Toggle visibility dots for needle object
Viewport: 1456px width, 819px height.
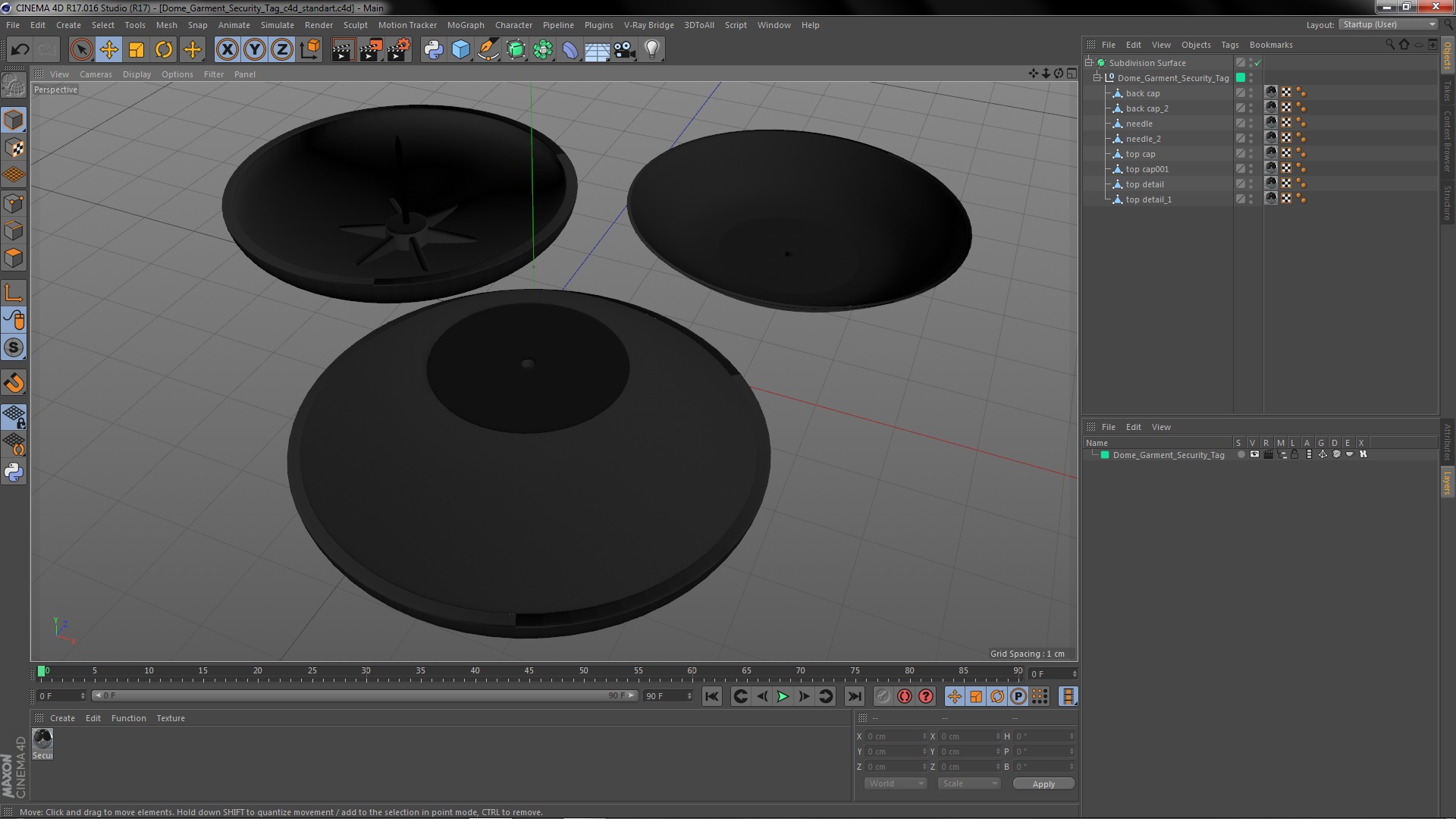click(1250, 123)
